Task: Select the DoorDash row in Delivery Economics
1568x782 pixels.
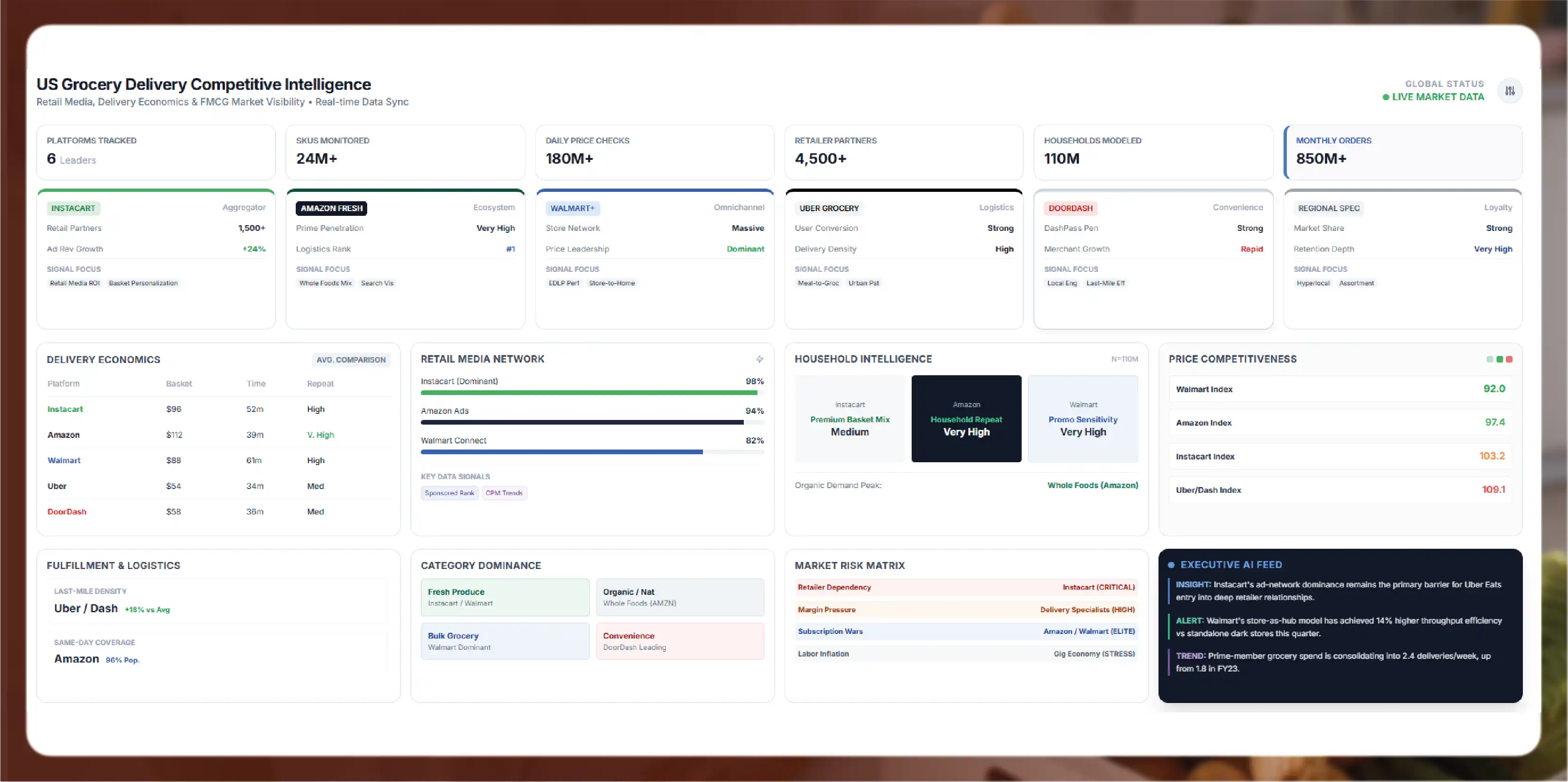Action: [x=219, y=511]
